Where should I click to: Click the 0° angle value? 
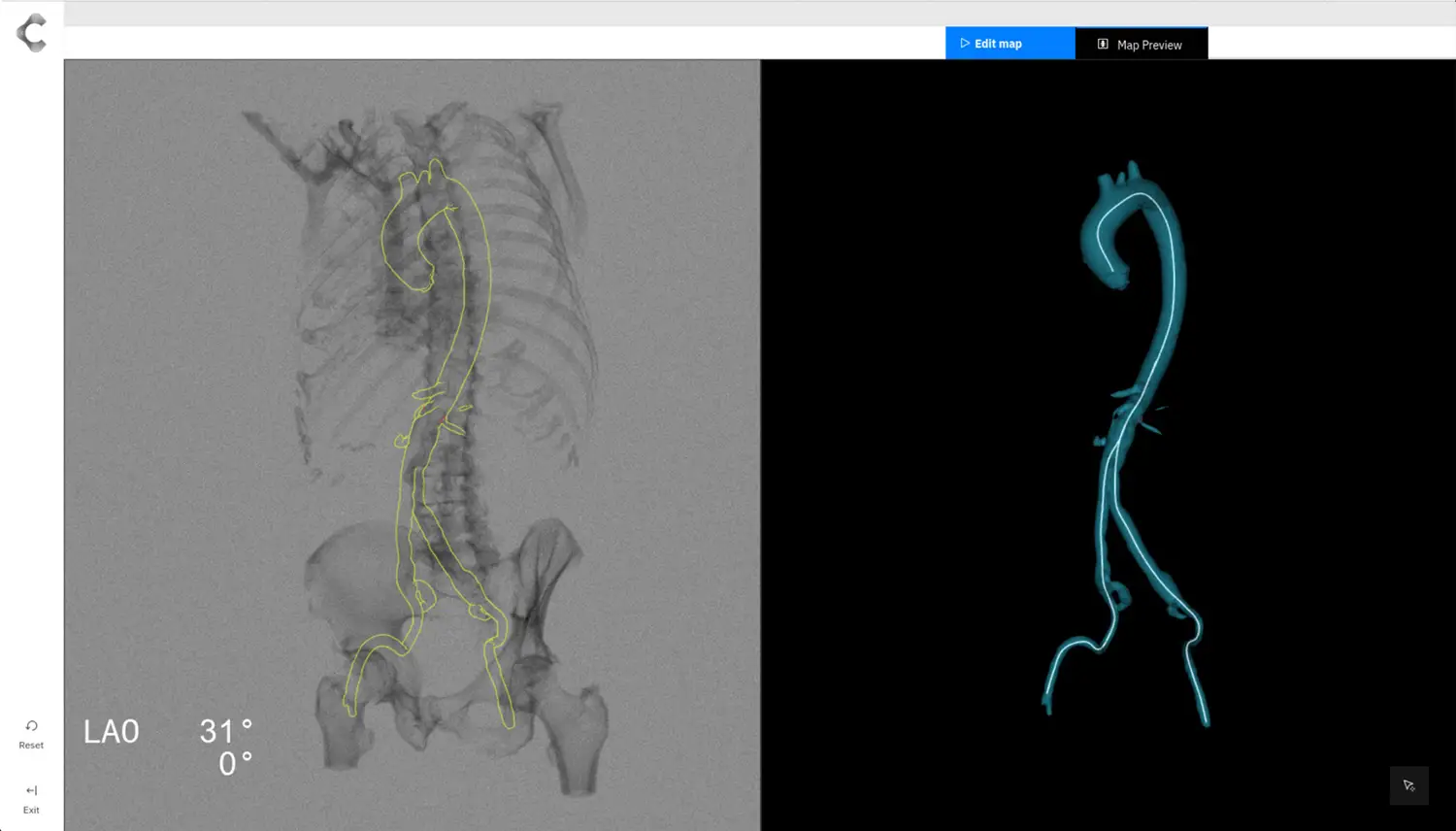tap(235, 764)
